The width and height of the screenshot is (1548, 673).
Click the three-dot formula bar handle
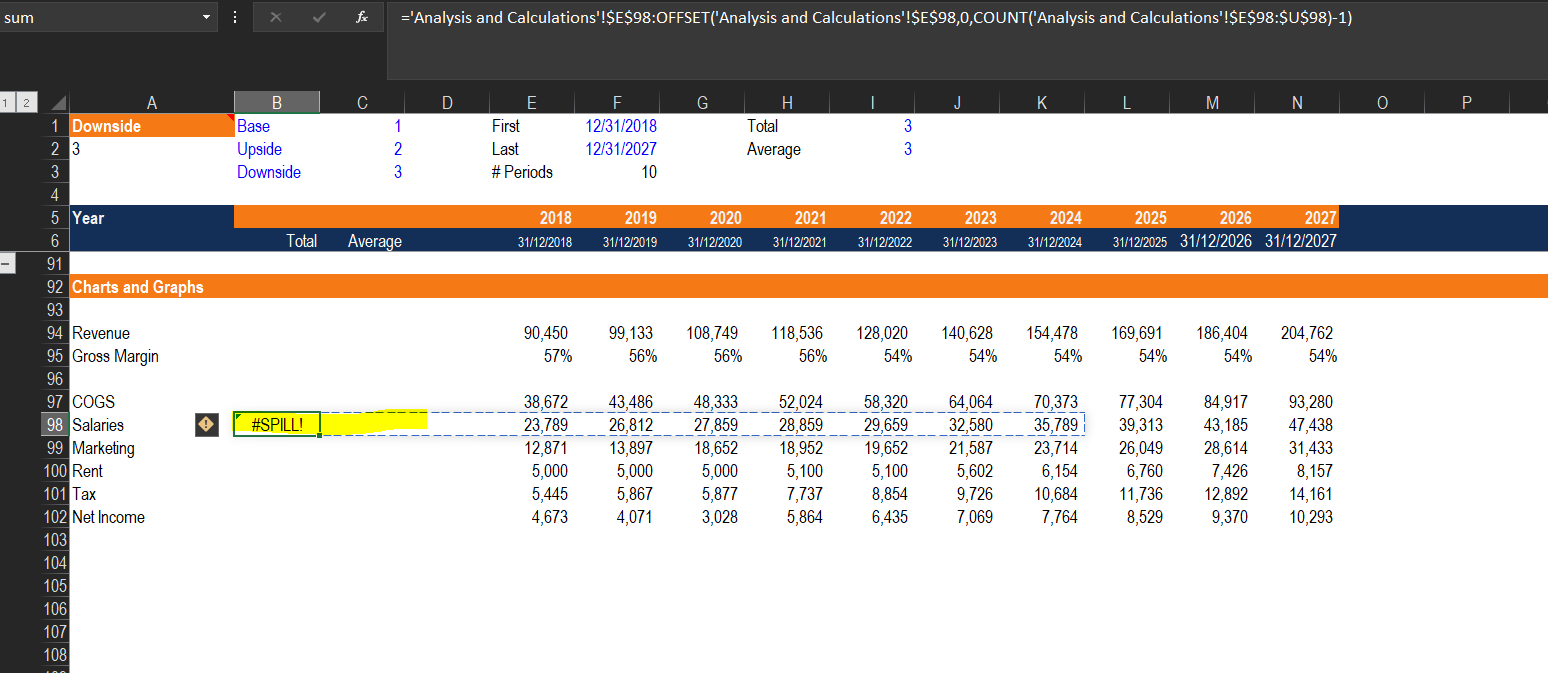235,18
